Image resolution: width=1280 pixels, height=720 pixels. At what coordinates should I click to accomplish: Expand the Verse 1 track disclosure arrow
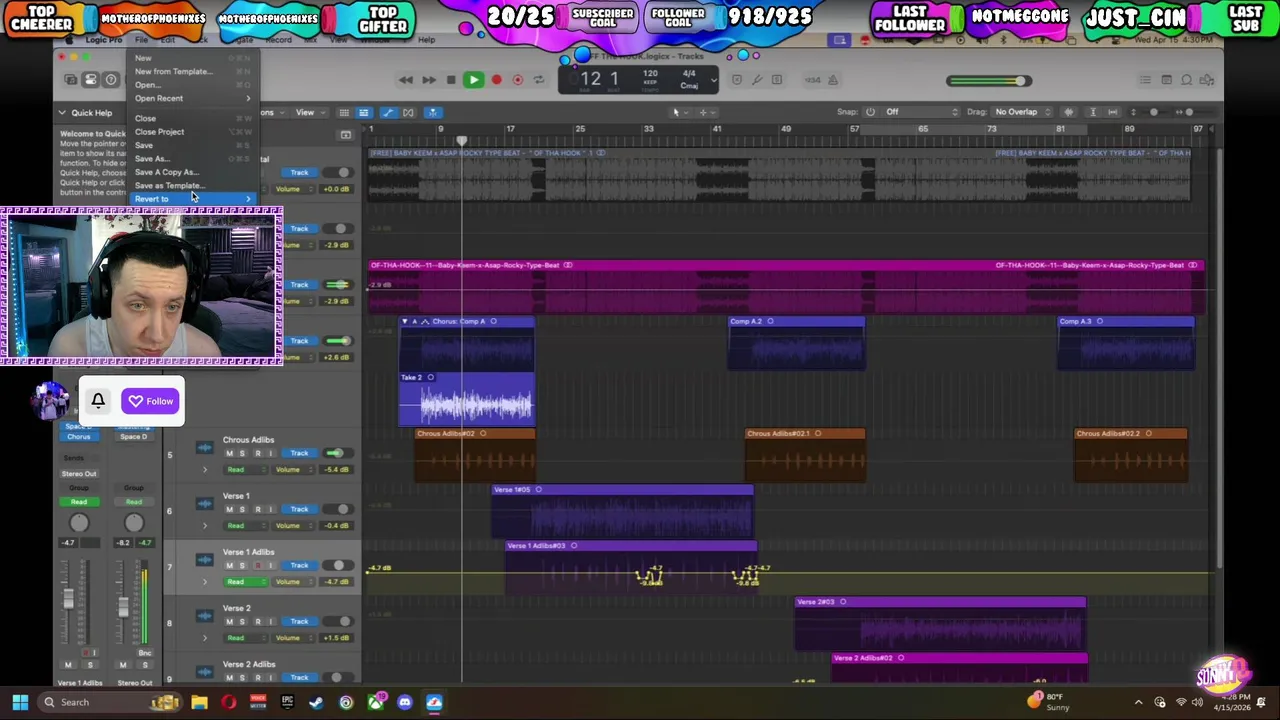pyautogui.click(x=205, y=525)
